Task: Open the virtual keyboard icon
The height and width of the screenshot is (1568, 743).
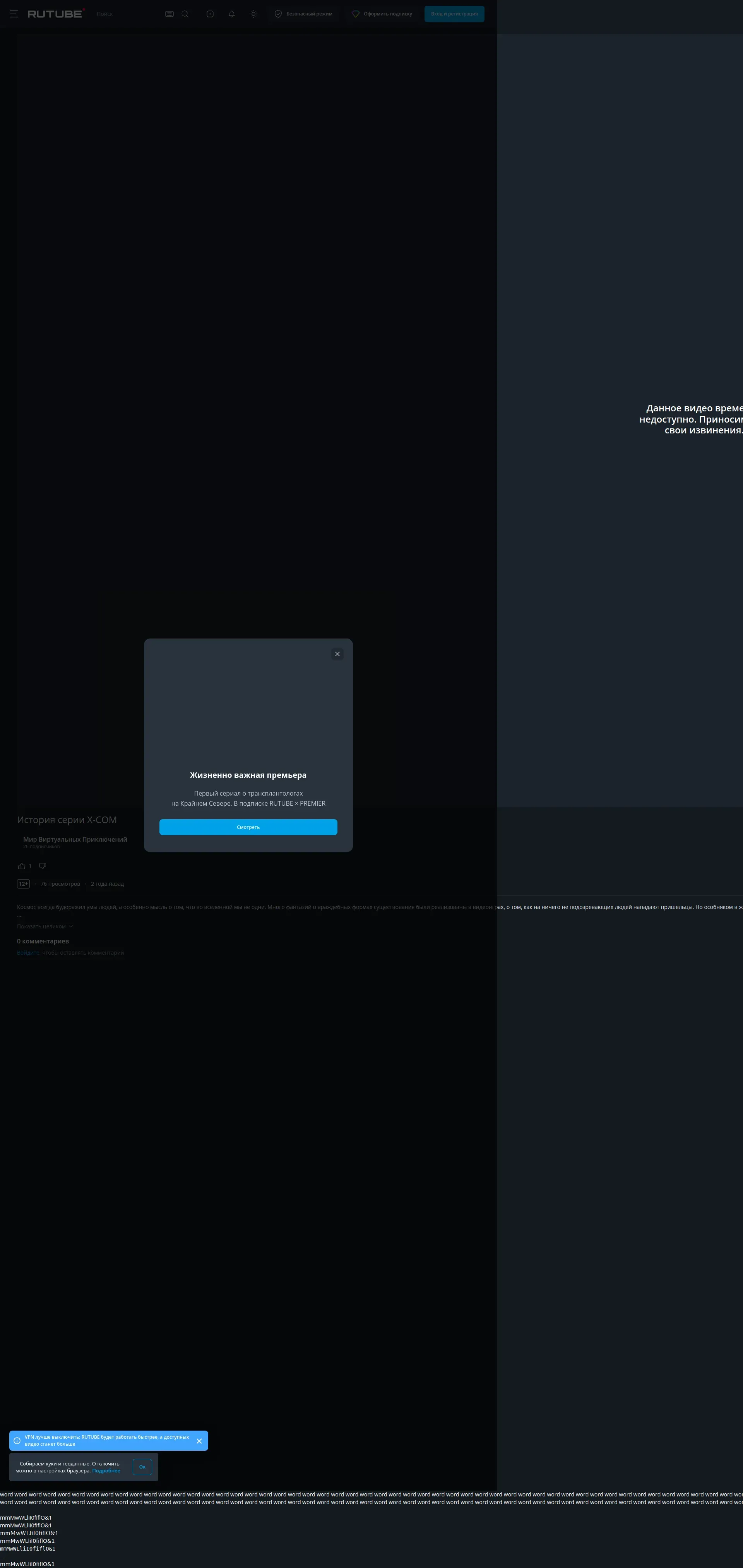Action: coord(169,14)
